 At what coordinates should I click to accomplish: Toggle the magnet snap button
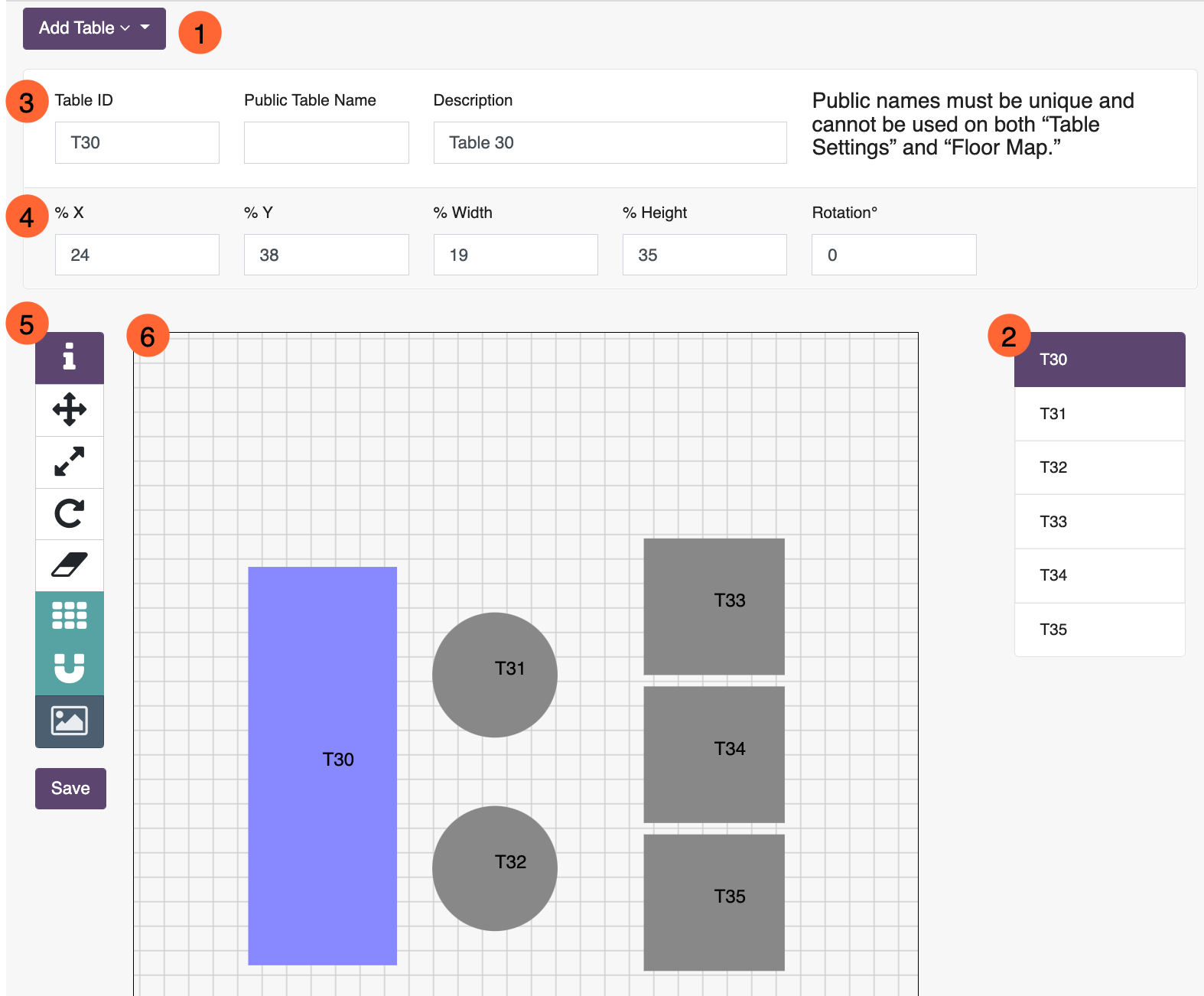coord(70,668)
